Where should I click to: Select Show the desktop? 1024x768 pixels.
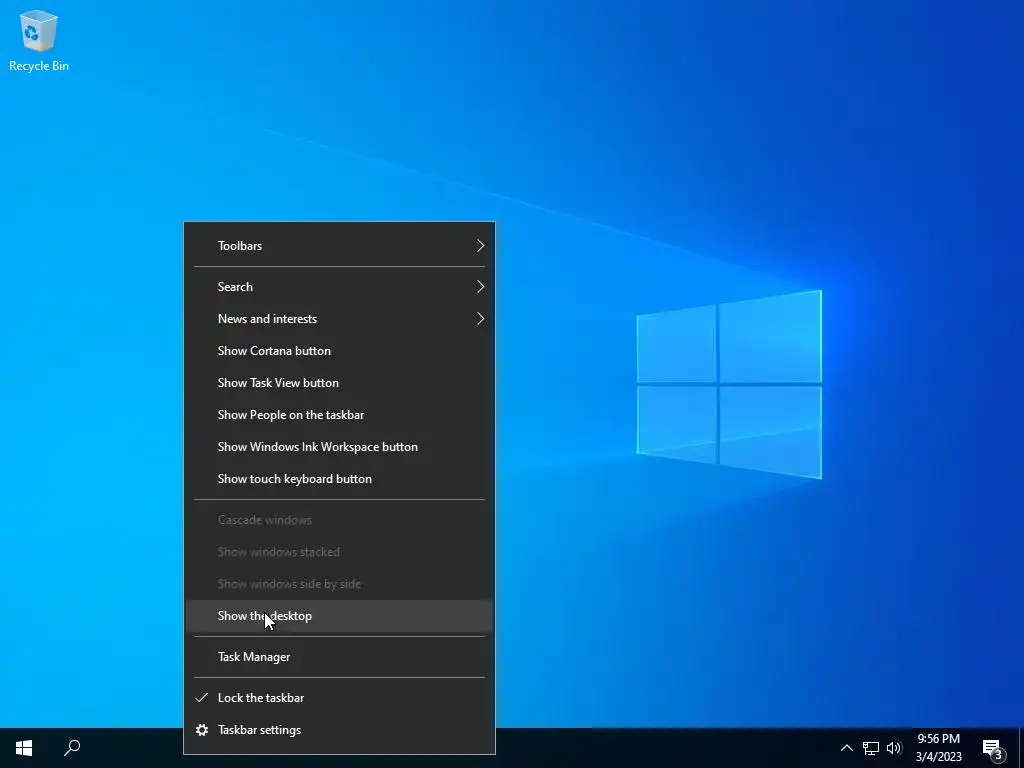point(340,616)
